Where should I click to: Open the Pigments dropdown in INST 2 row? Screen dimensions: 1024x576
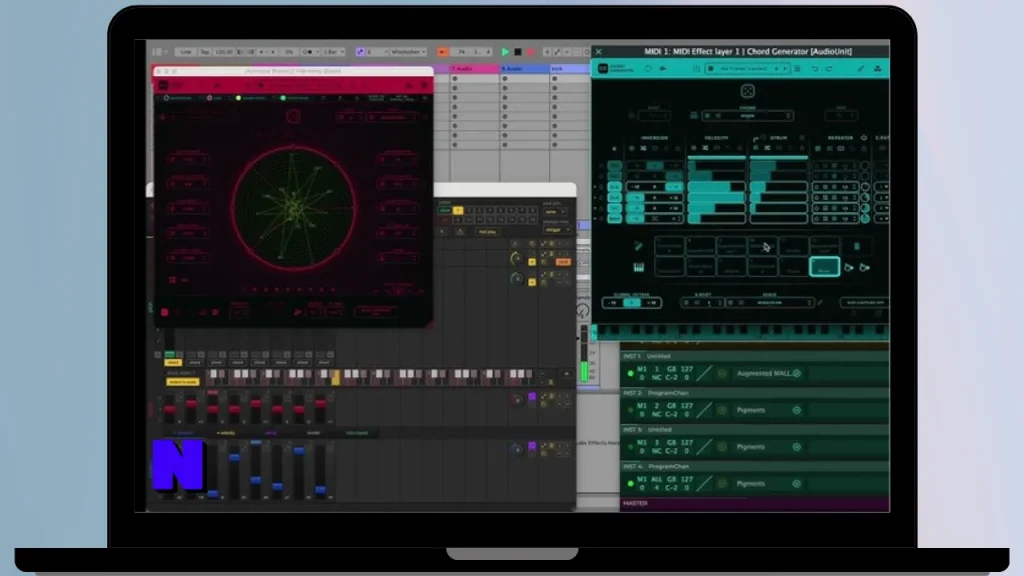769,410
